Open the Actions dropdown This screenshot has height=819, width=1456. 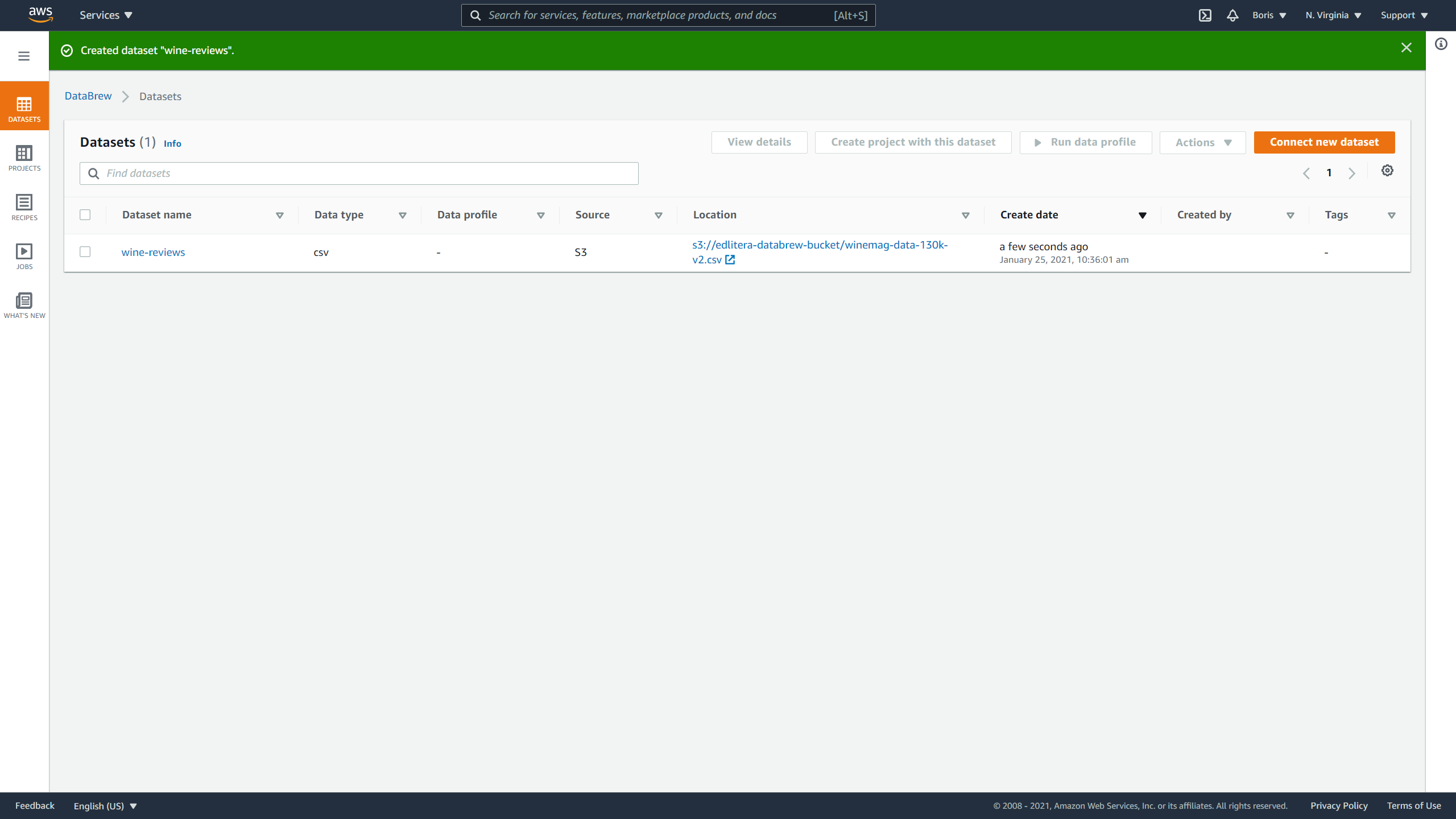pyautogui.click(x=1203, y=142)
